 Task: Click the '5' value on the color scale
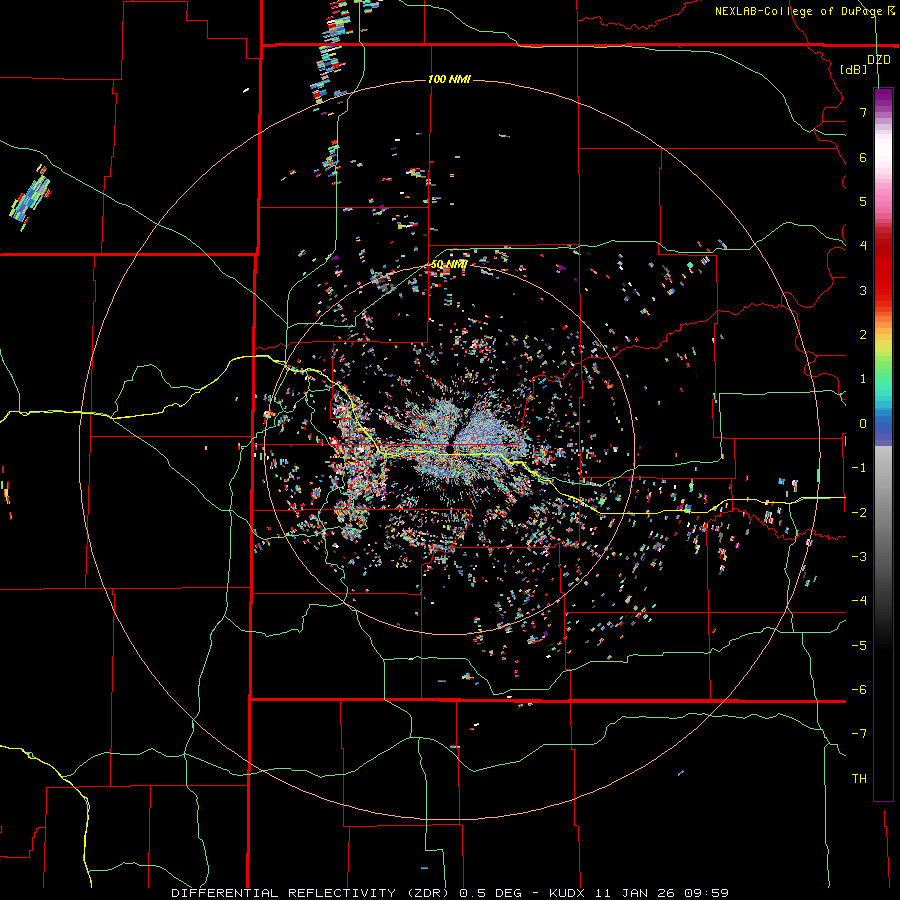tap(863, 201)
